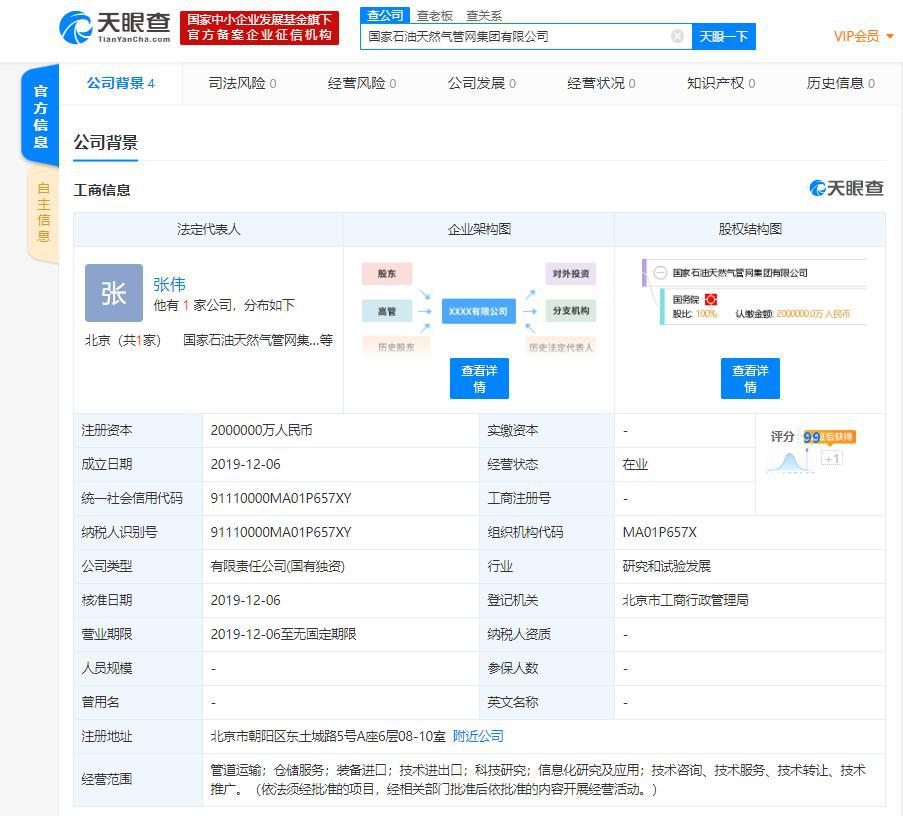Viewport: 903px width, 816px height.
Task: Click the 天眼查 watermark logo beside 工商信息
Action: tap(845, 188)
